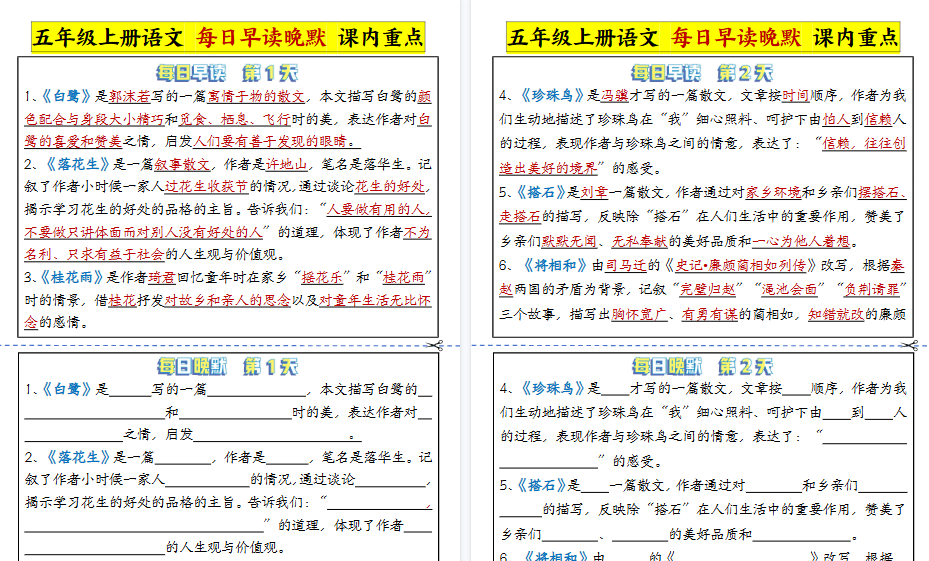Click the red answer 寓情于物的散文
Image resolution: width=929 pixels, height=561 pixels.
[x=256, y=96]
